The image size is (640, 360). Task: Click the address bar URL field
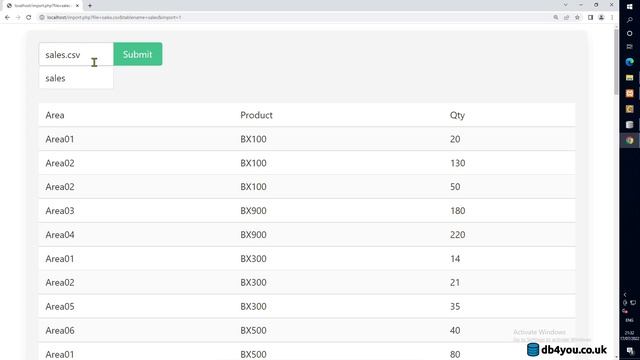click(294, 18)
